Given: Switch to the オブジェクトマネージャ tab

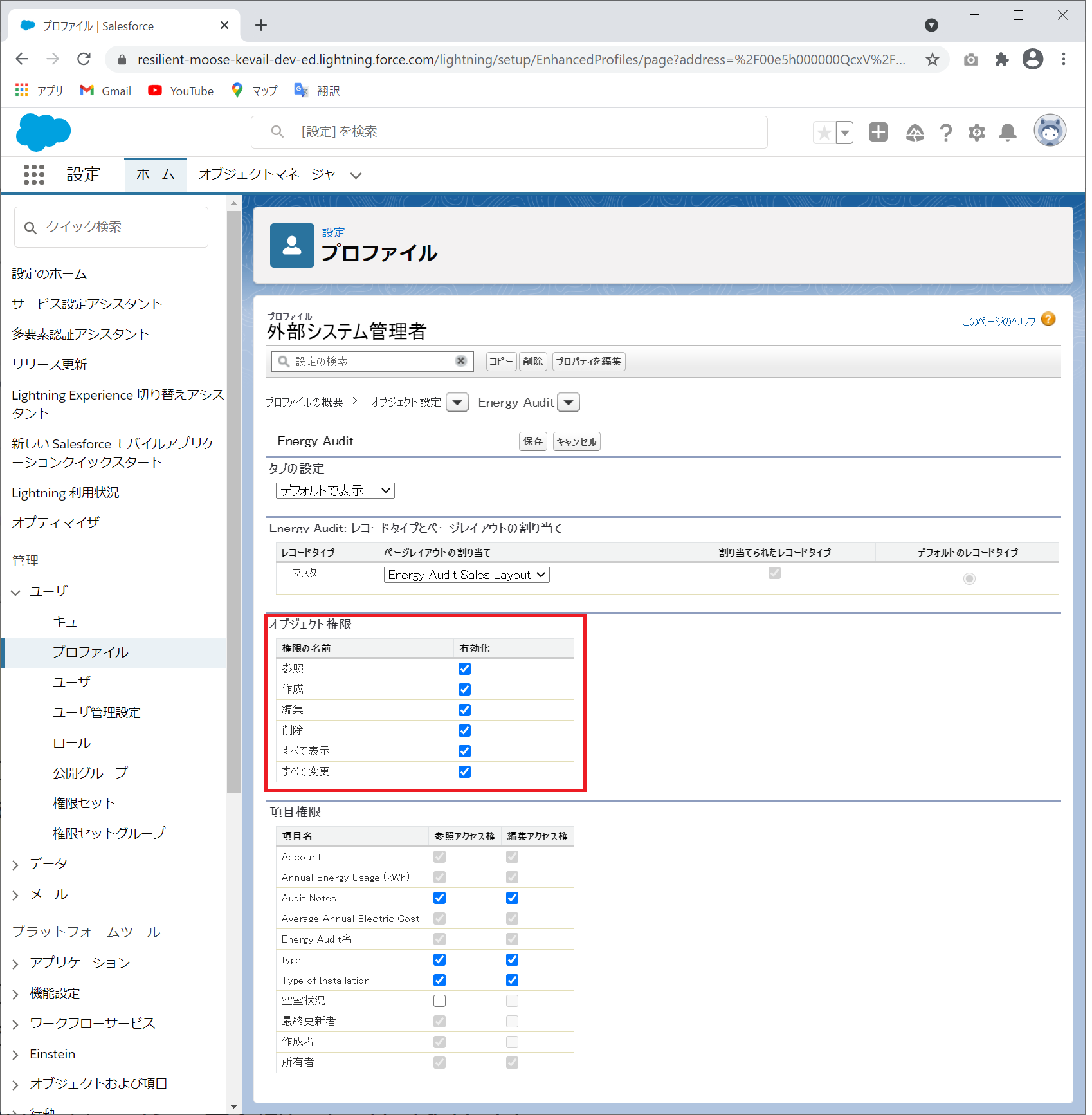Looking at the screenshot, I should 267,174.
